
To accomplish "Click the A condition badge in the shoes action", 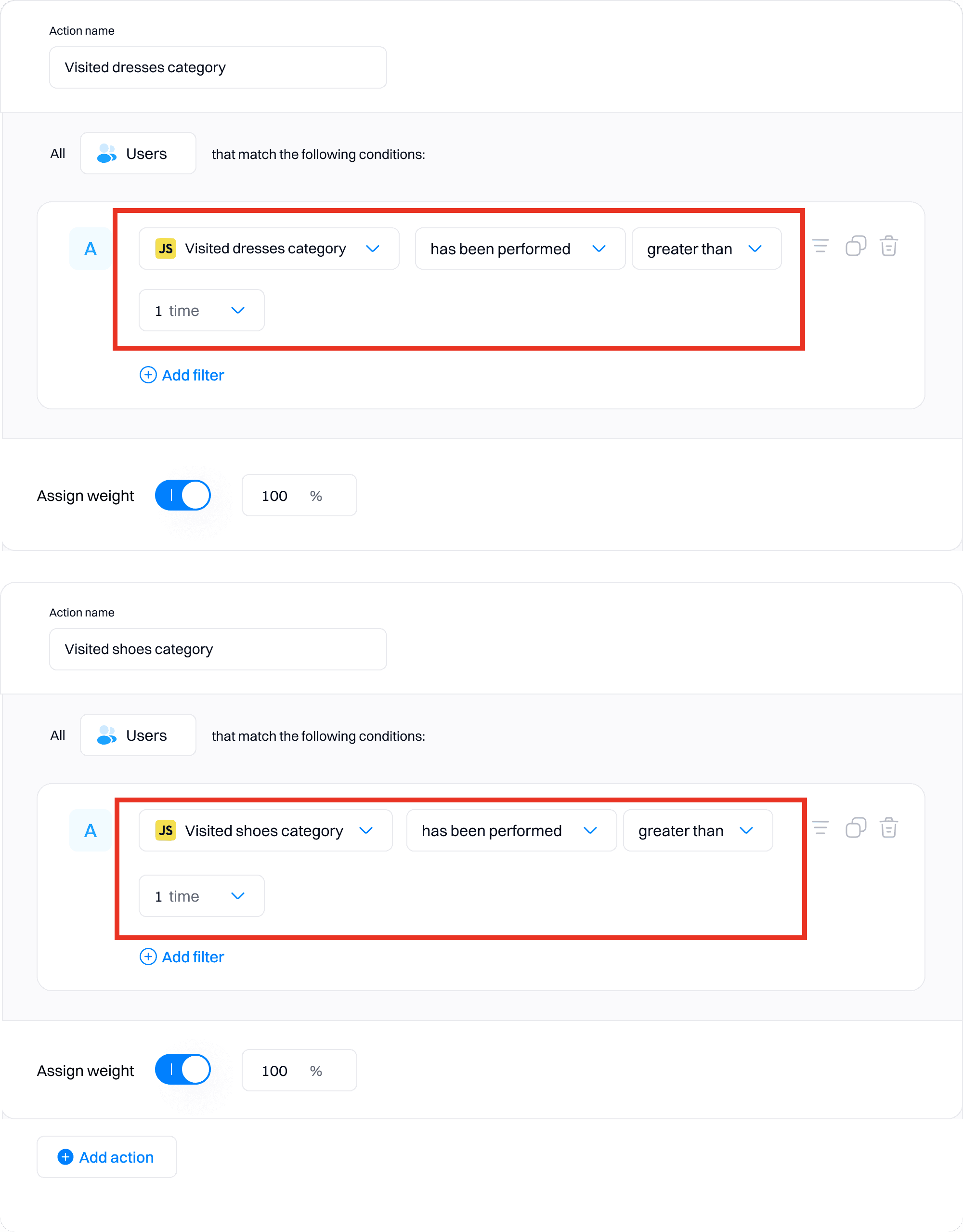I will tap(90, 830).
